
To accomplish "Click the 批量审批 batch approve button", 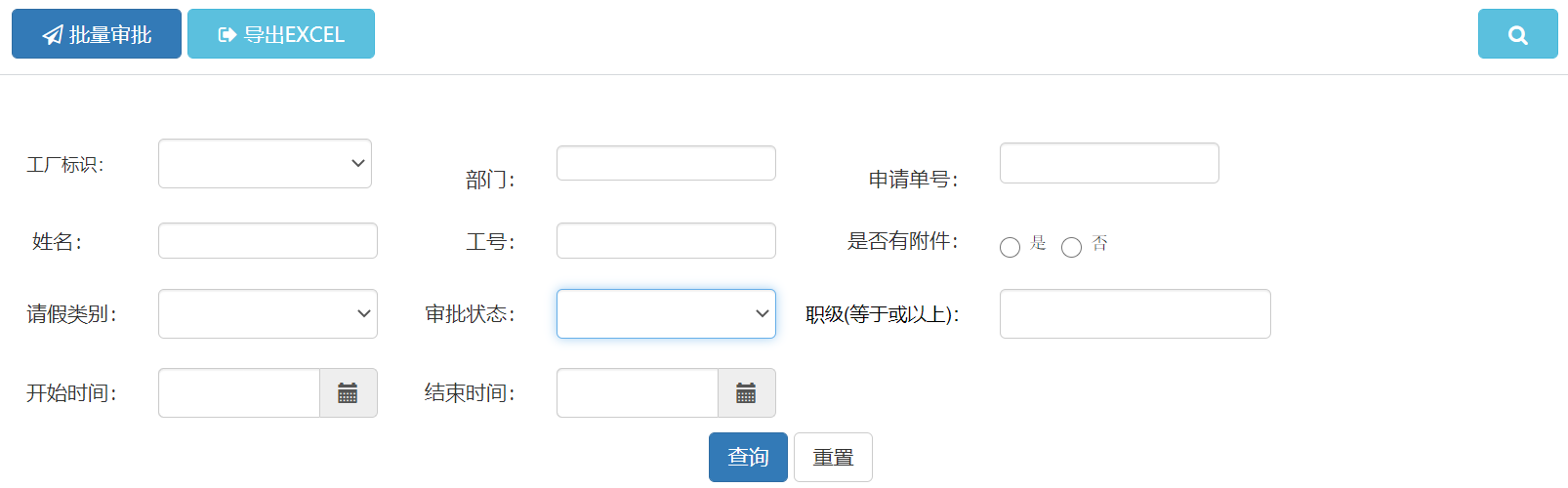I will click(97, 35).
